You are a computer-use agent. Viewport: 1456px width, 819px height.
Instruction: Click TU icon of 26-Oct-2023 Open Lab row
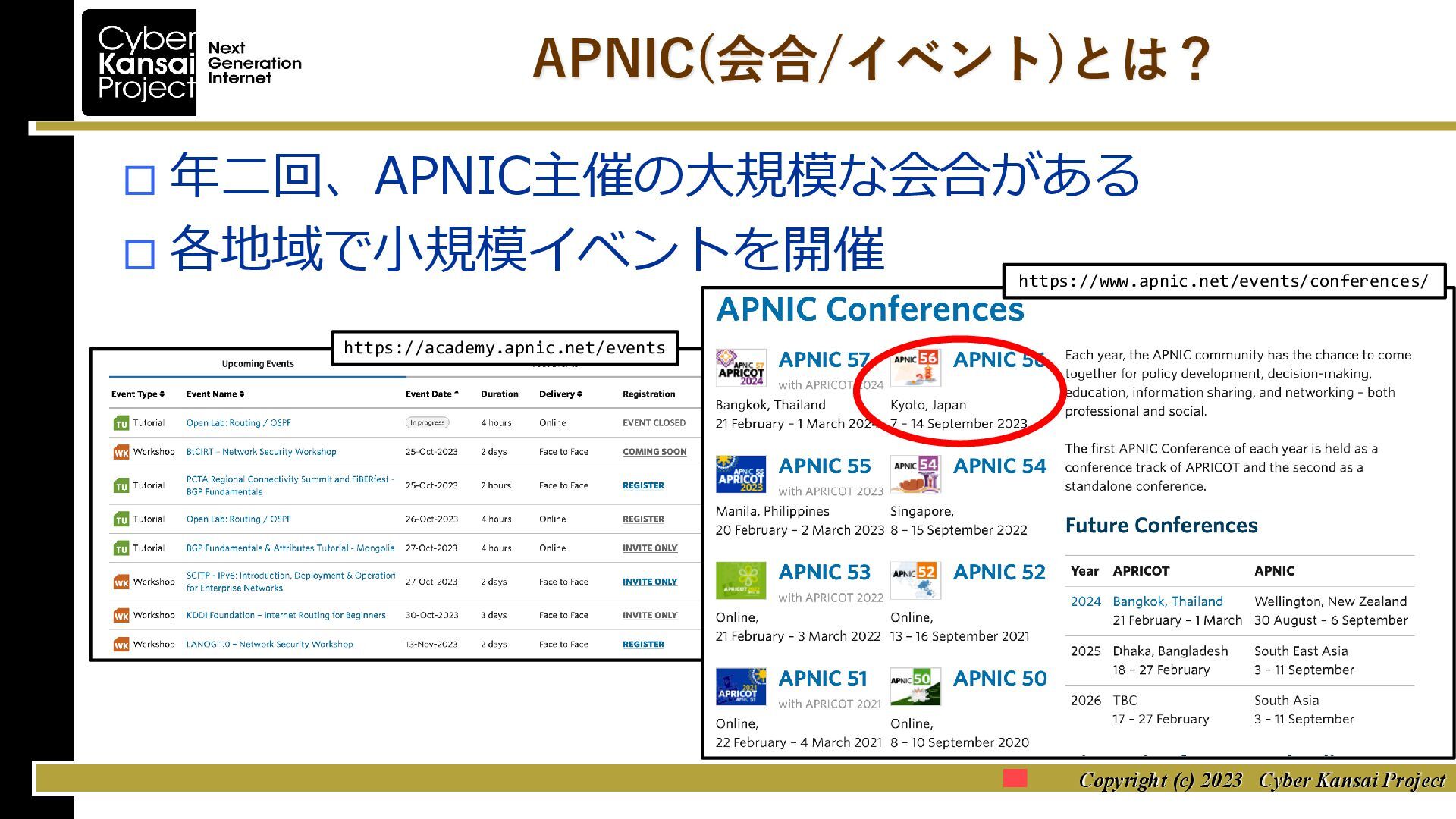pyautogui.click(x=121, y=519)
